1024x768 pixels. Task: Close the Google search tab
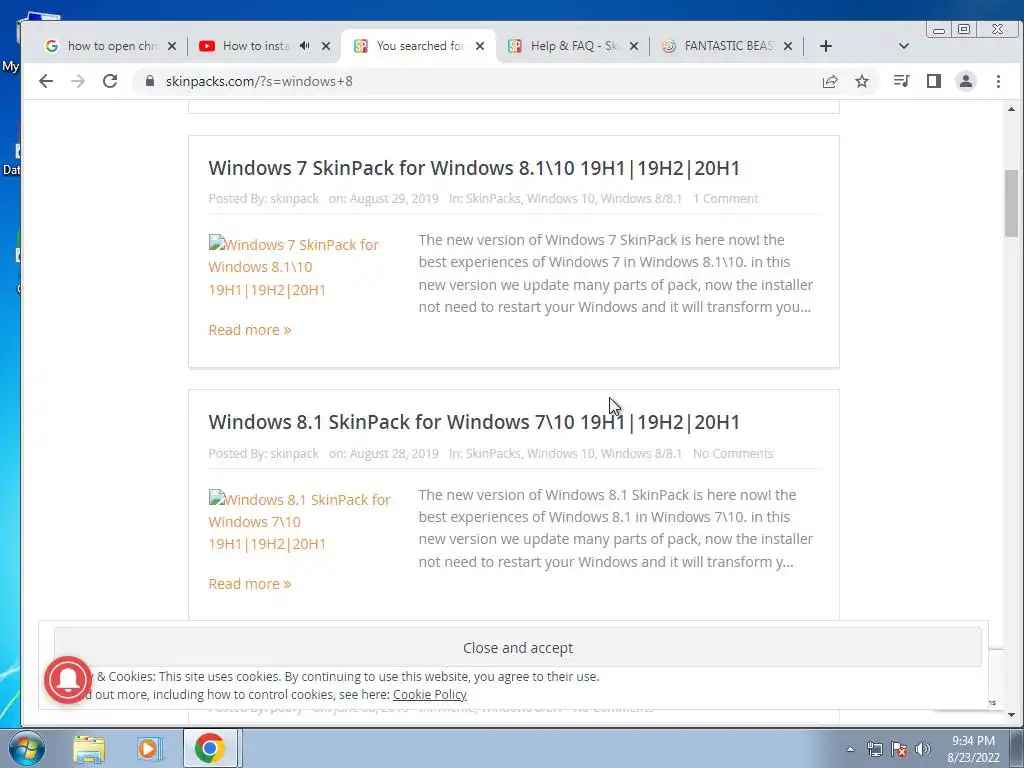click(x=172, y=46)
